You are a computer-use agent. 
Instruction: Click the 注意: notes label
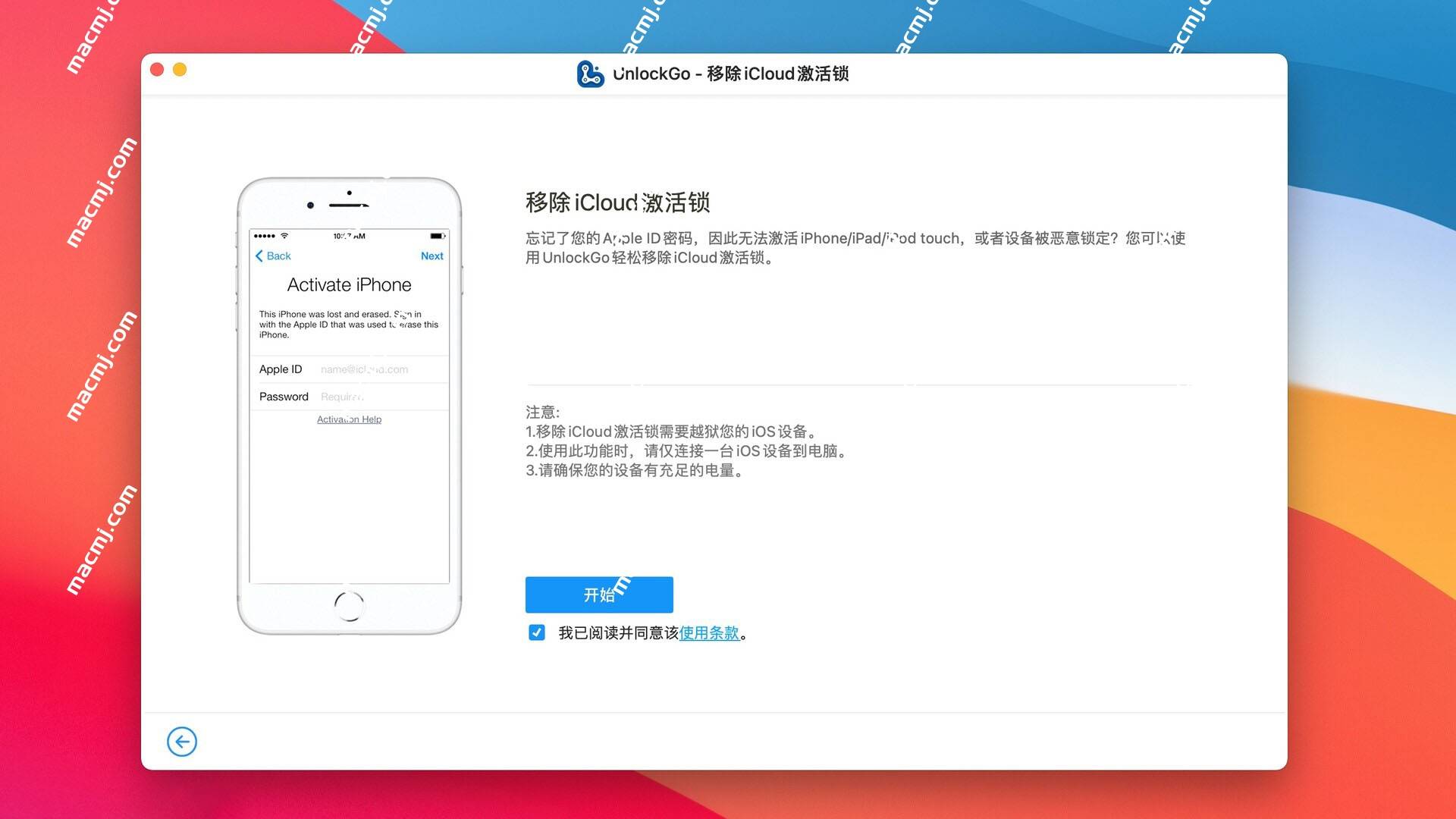pos(543,413)
